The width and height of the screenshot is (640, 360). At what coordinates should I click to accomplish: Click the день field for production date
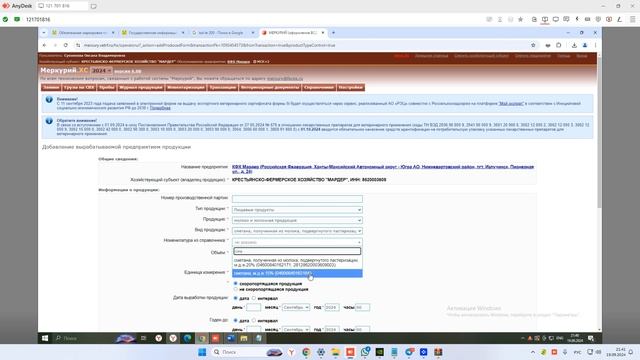253,307
